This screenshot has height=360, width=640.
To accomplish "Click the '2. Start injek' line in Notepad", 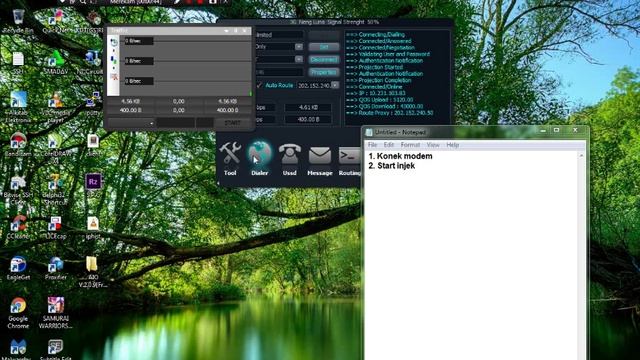I will pyautogui.click(x=391, y=166).
